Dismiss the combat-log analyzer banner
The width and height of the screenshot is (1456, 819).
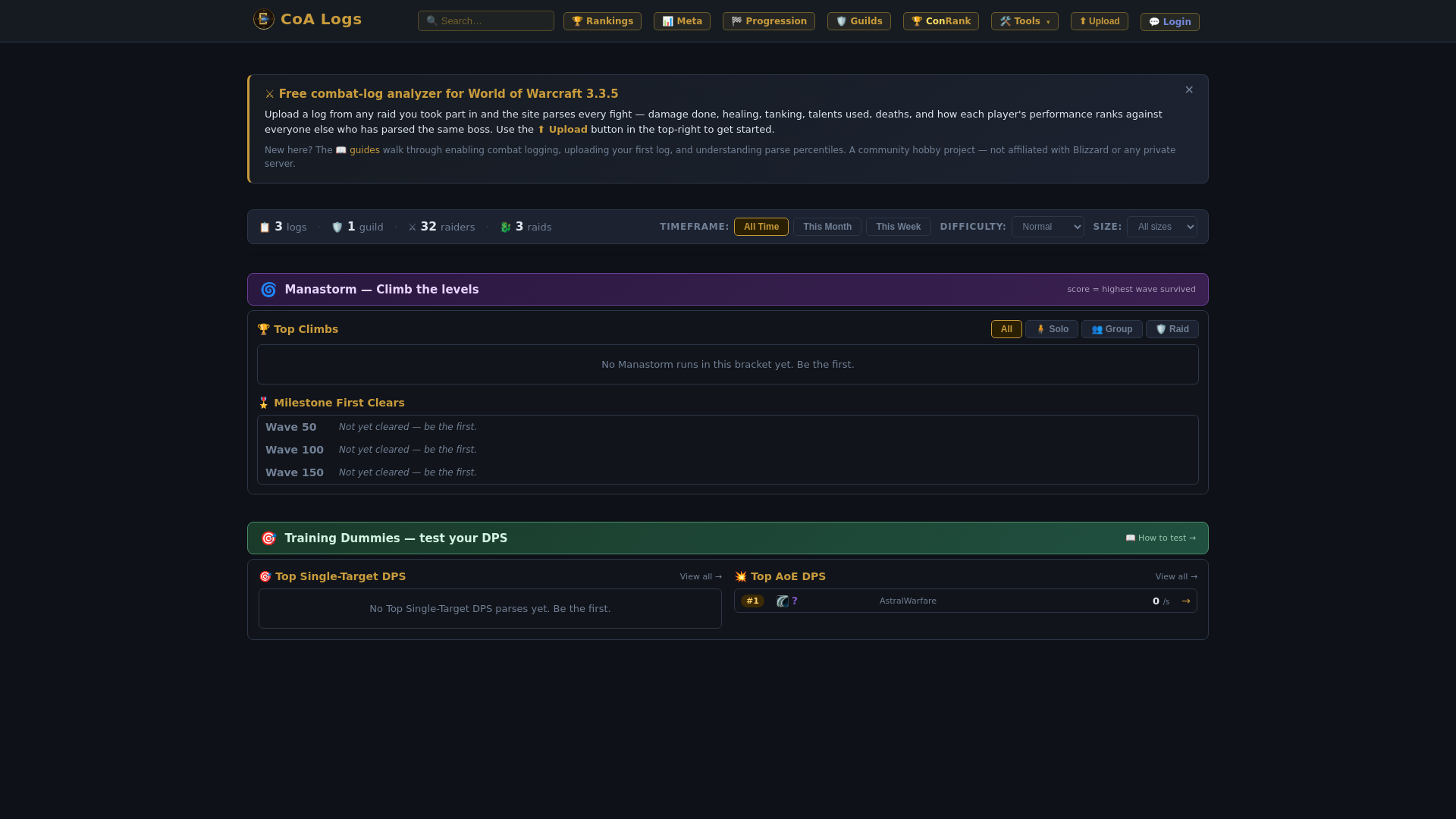point(1189,89)
